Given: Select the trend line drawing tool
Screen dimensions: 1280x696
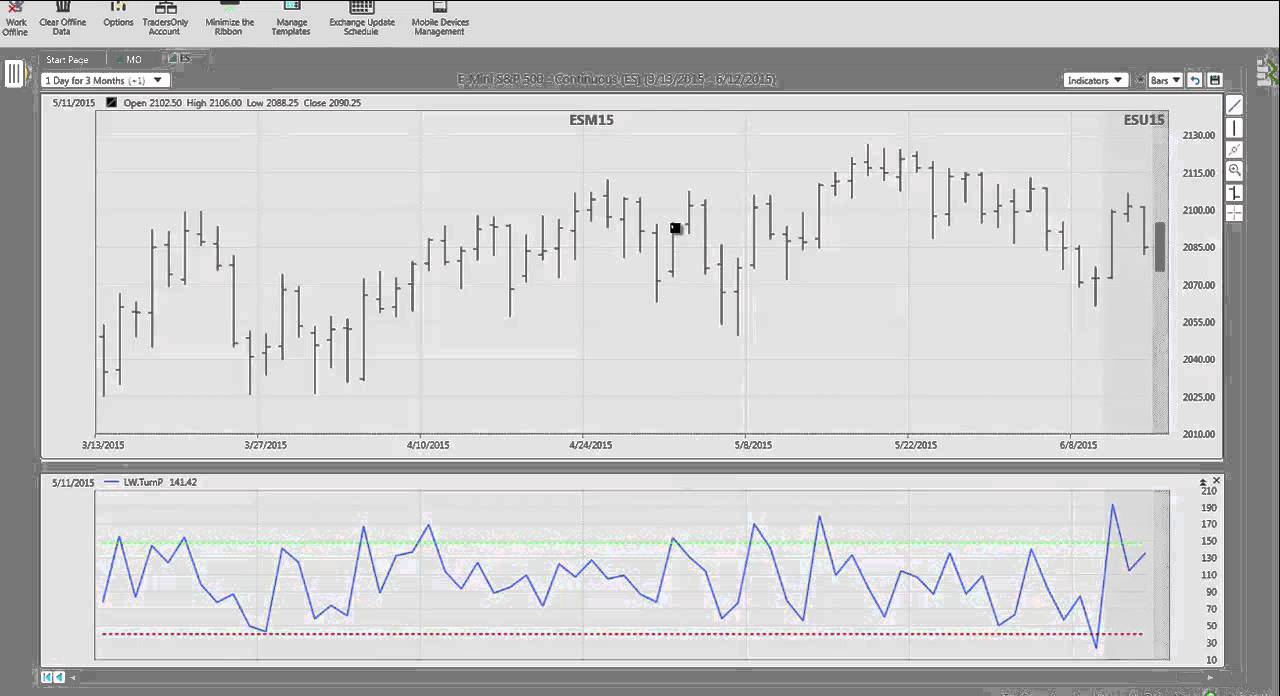Looking at the screenshot, I should coord(1235,106).
